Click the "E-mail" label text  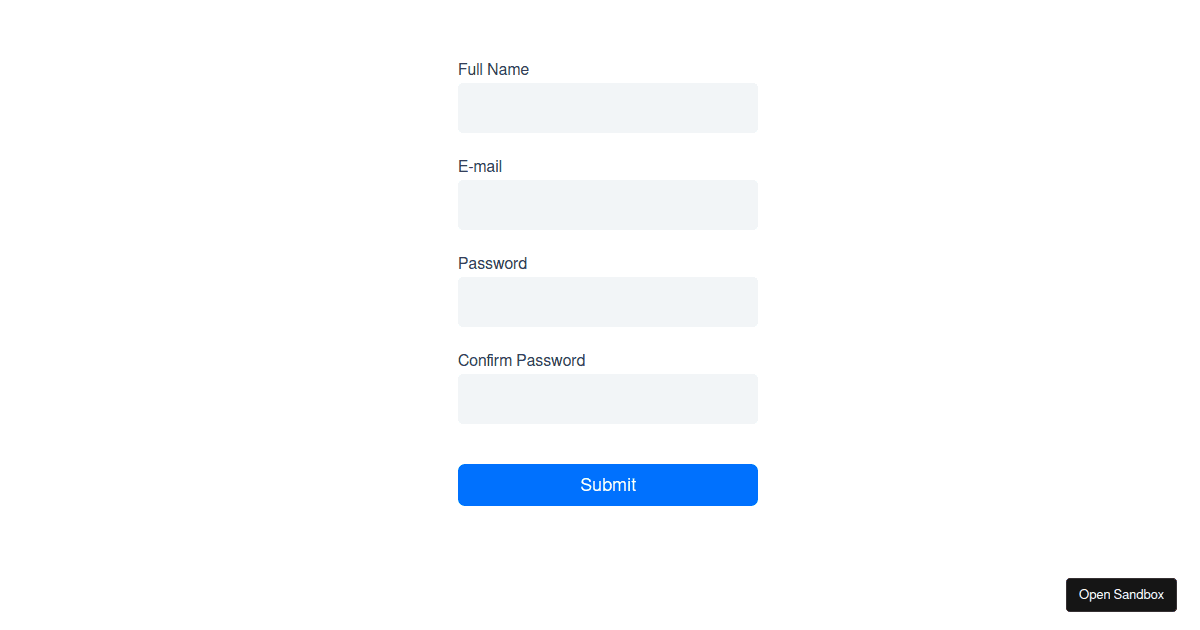coord(480,167)
